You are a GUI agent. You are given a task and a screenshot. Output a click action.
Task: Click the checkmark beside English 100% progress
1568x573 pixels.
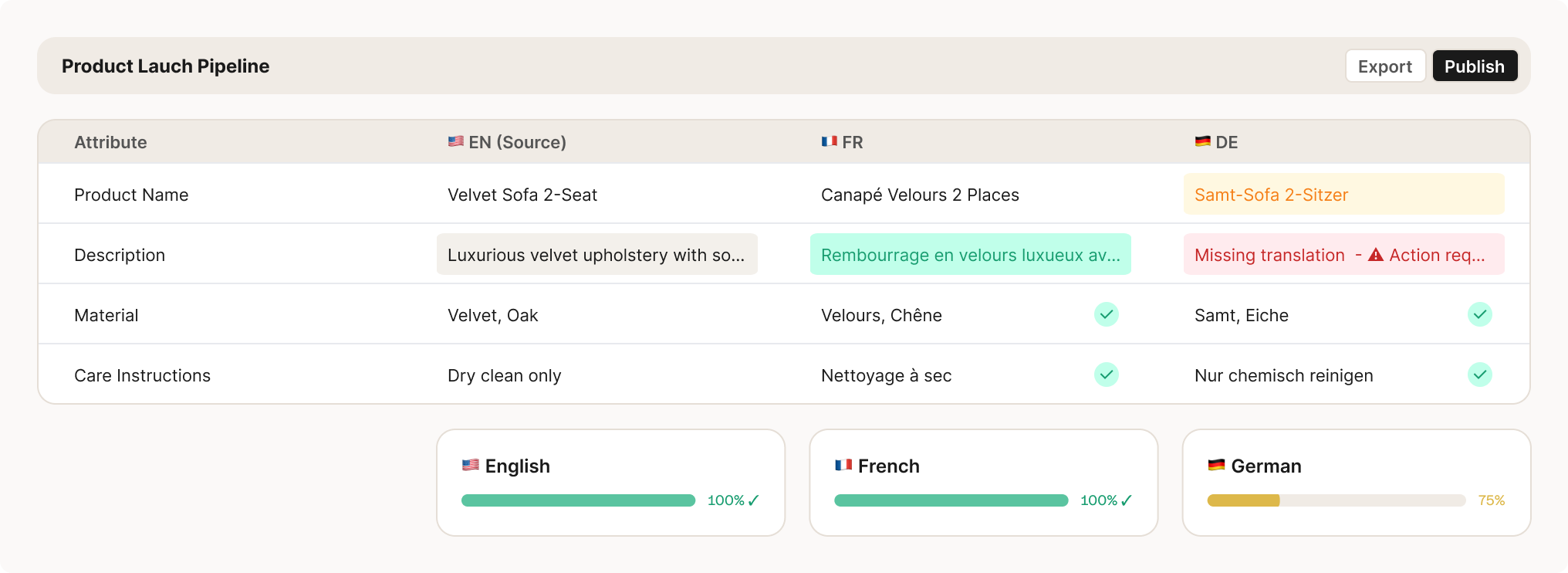(x=754, y=500)
